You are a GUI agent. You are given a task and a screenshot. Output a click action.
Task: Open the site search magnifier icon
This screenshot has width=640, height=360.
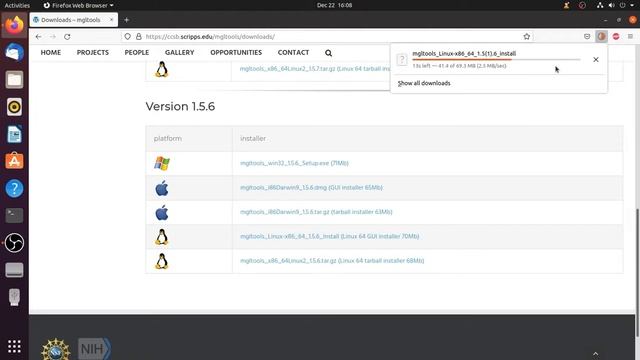pos(329,53)
